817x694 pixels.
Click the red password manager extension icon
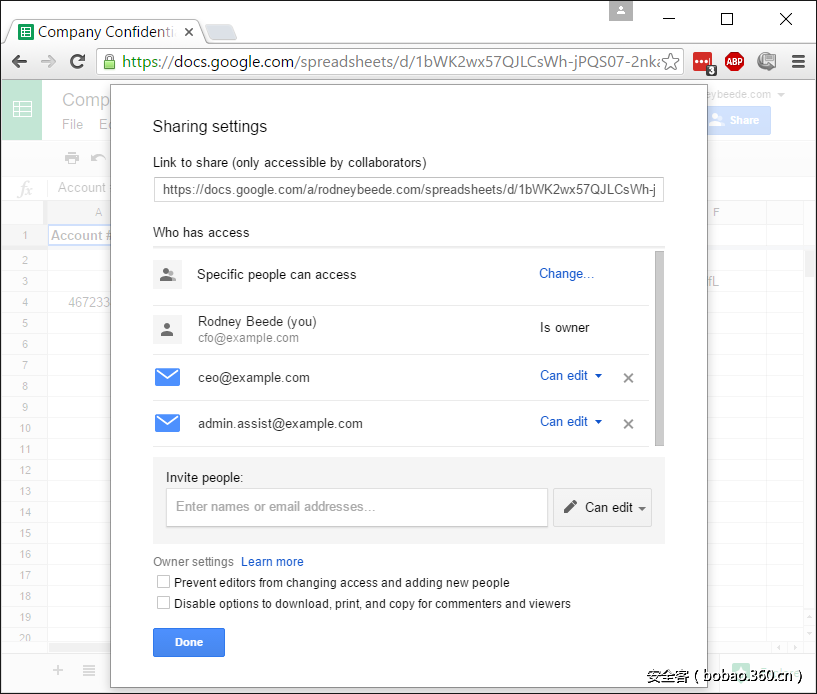coord(704,62)
